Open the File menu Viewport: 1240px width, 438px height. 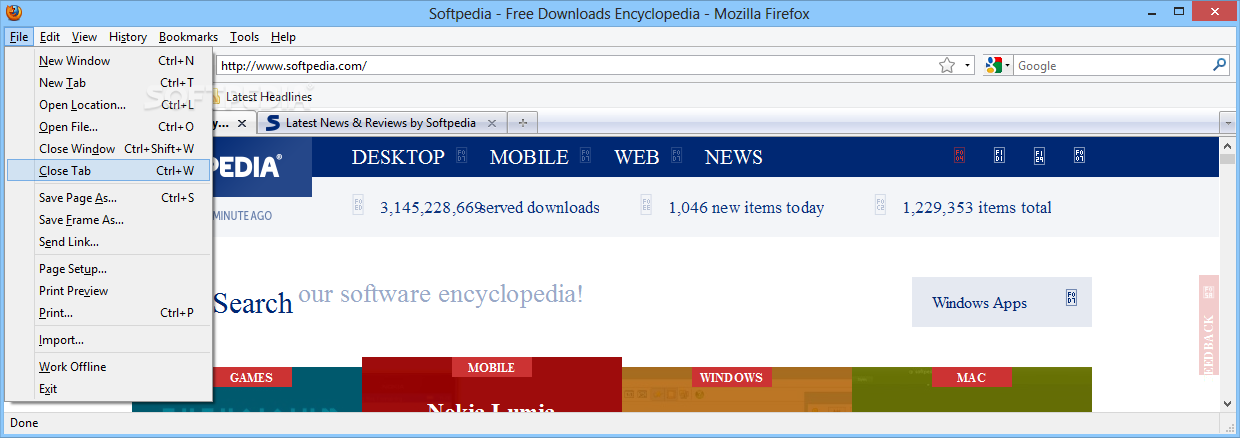coord(19,37)
